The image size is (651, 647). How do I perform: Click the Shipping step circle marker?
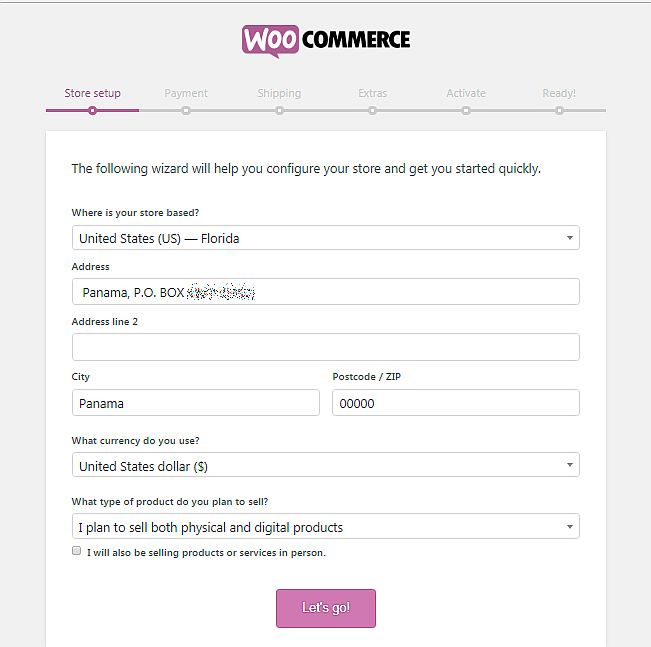tap(279, 110)
